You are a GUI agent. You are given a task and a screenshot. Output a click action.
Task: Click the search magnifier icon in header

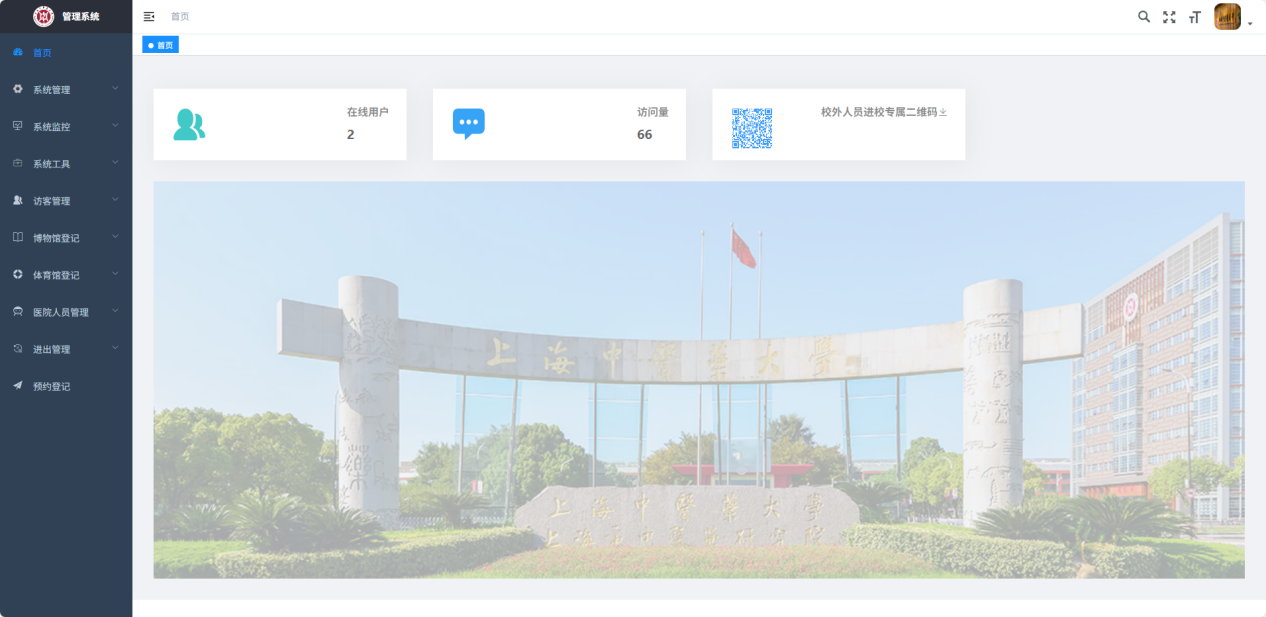click(x=1144, y=17)
